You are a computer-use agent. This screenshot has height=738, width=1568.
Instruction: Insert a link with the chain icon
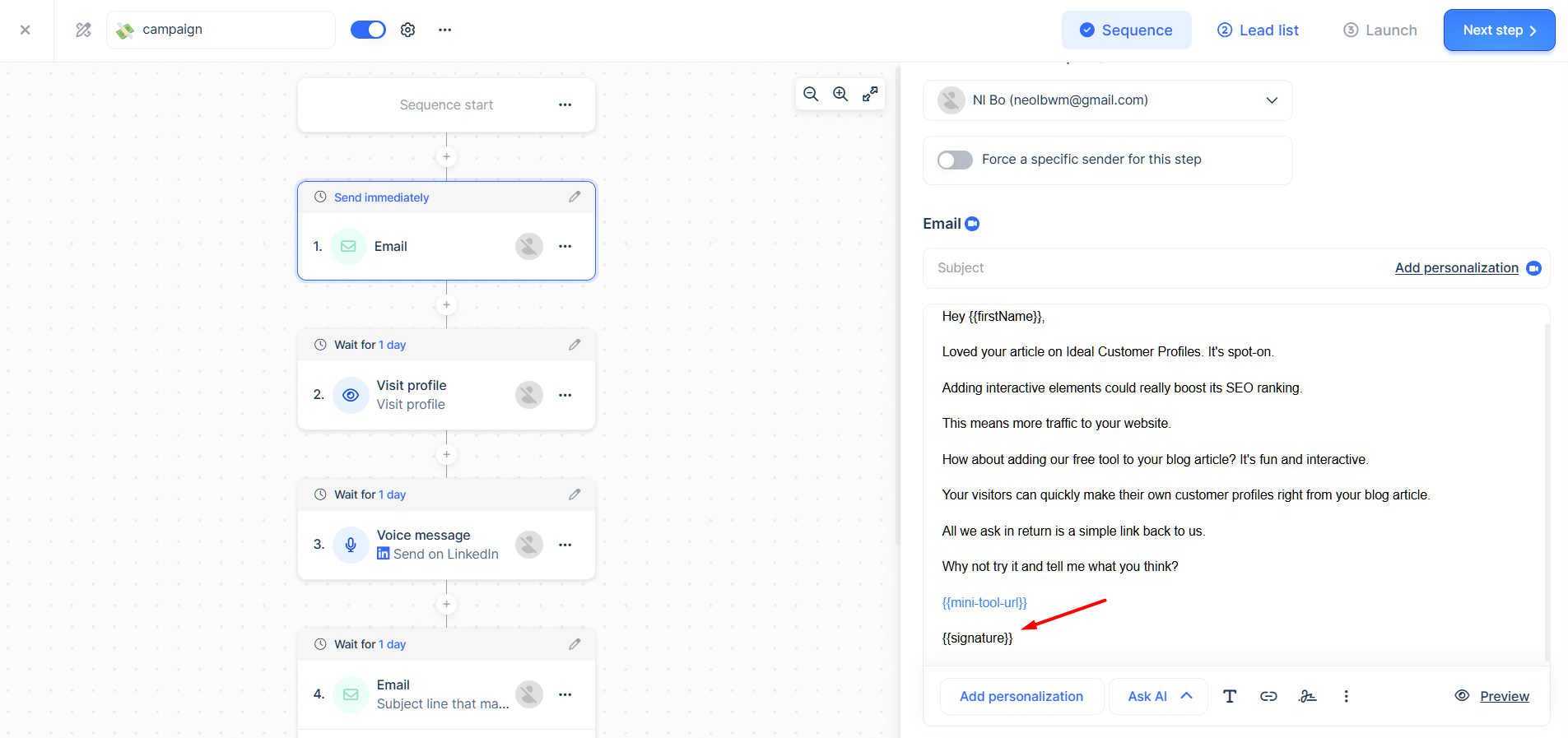[1268, 696]
